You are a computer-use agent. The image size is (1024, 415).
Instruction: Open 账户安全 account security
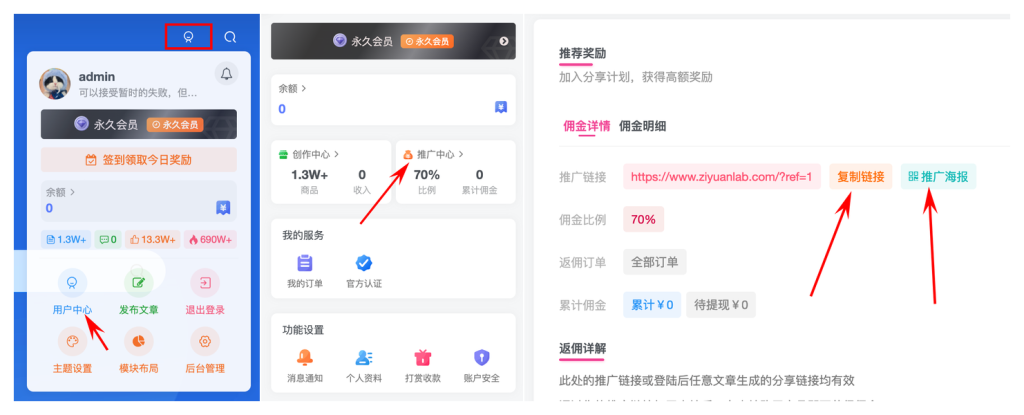point(481,366)
